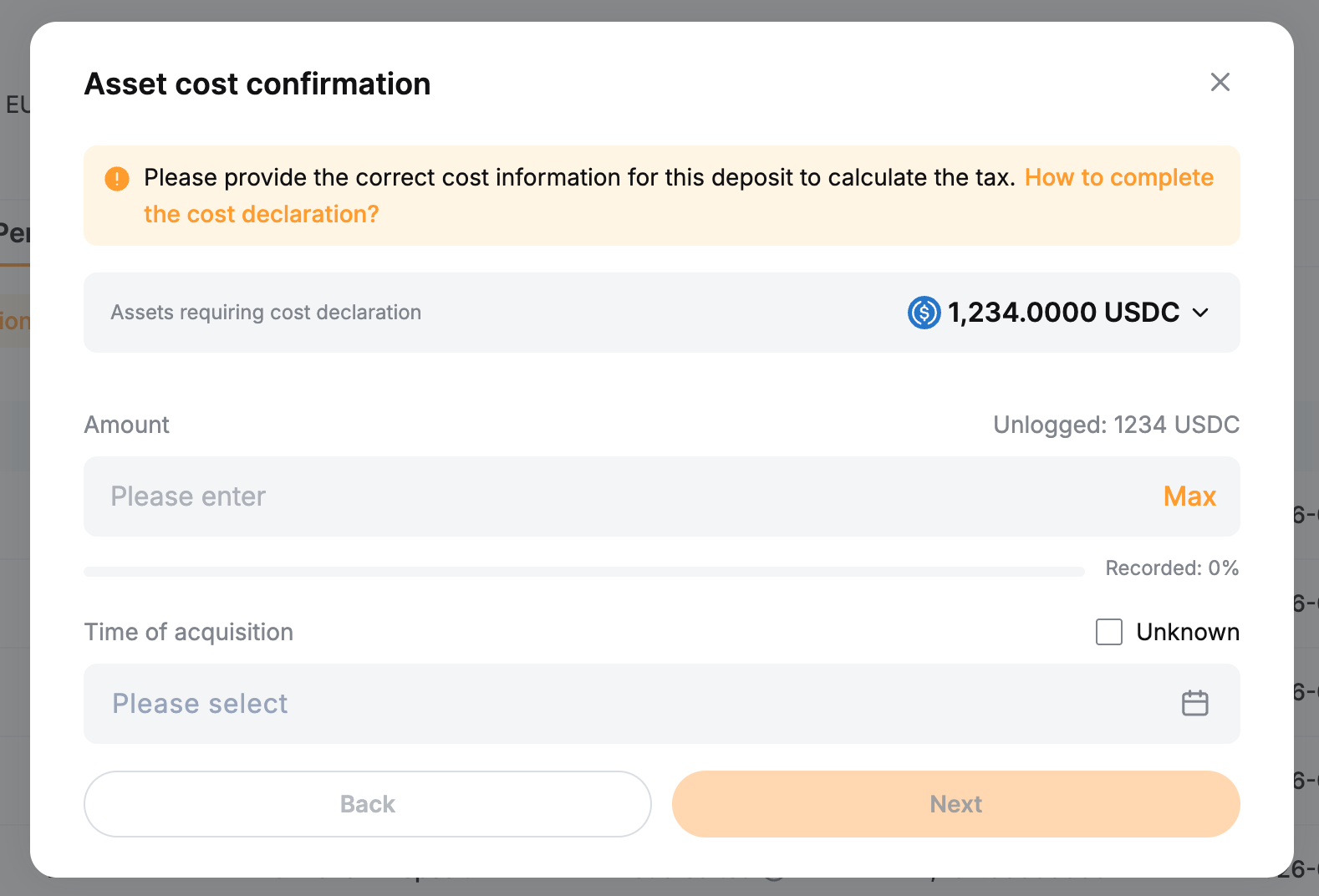Click the Time of acquisition label
Screen dimensions: 1319x896
pyautogui.click(x=189, y=632)
